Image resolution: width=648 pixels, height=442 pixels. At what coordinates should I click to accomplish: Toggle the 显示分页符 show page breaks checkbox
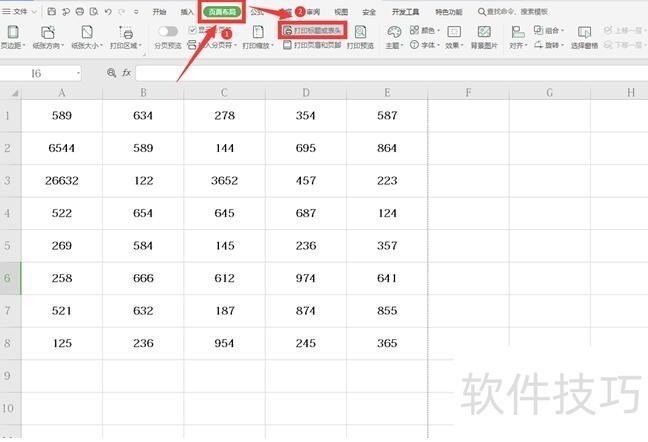click(192, 30)
